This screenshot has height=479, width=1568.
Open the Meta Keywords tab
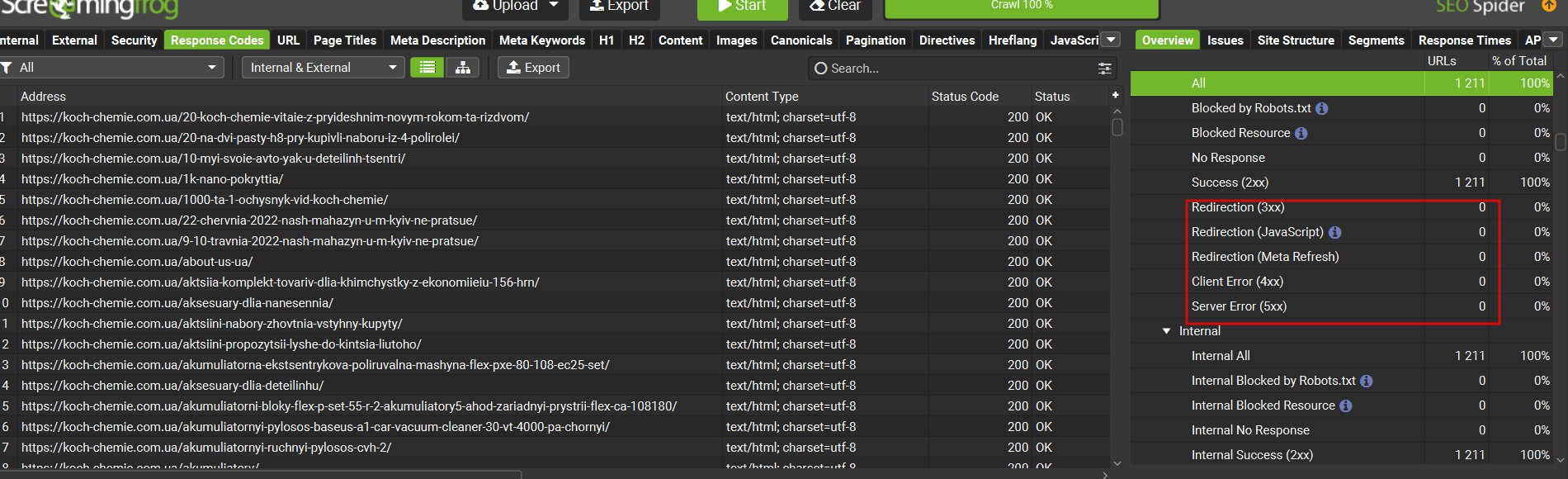coord(542,40)
